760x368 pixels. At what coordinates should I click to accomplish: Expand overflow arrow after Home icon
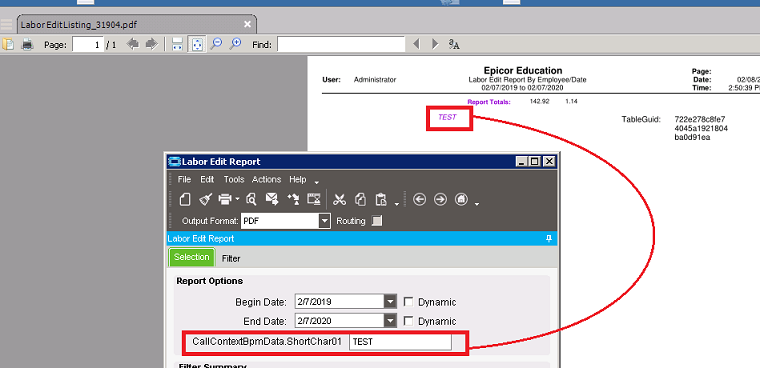[477, 204]
